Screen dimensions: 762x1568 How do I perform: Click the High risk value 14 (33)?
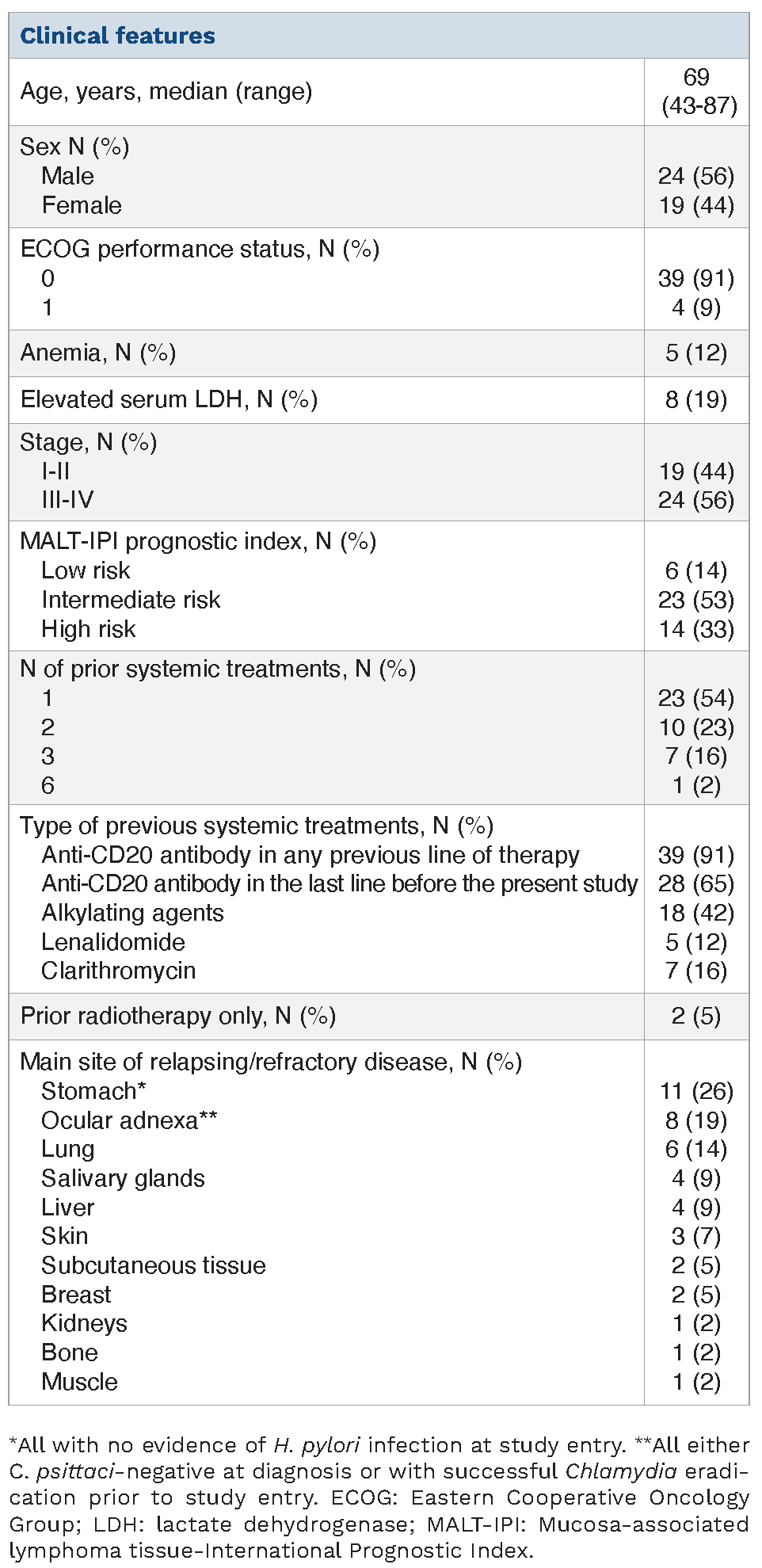(x=695, y=629)
